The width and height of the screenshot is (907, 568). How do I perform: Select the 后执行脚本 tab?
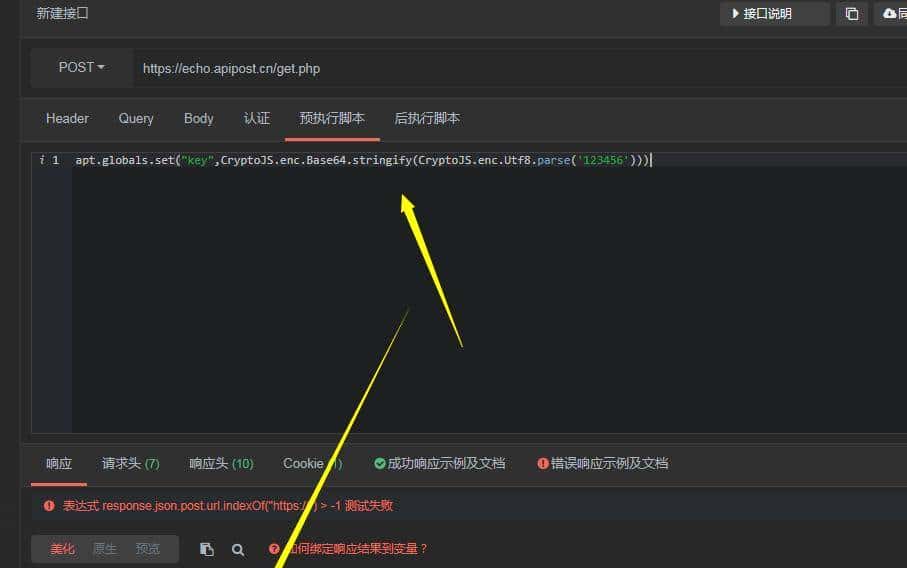pyautogui.click(x=427, y=119)
